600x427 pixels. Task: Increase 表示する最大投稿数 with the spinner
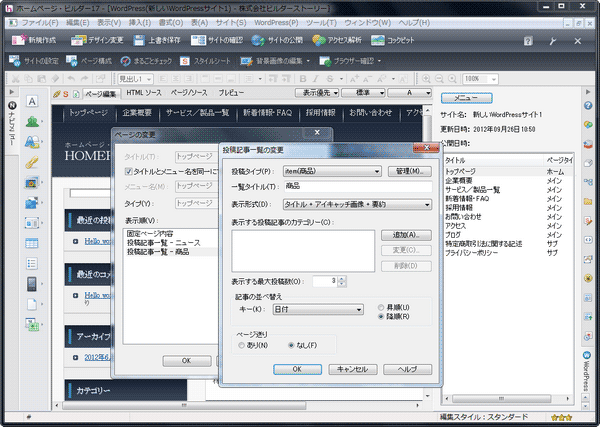click(x=342, y=279)
